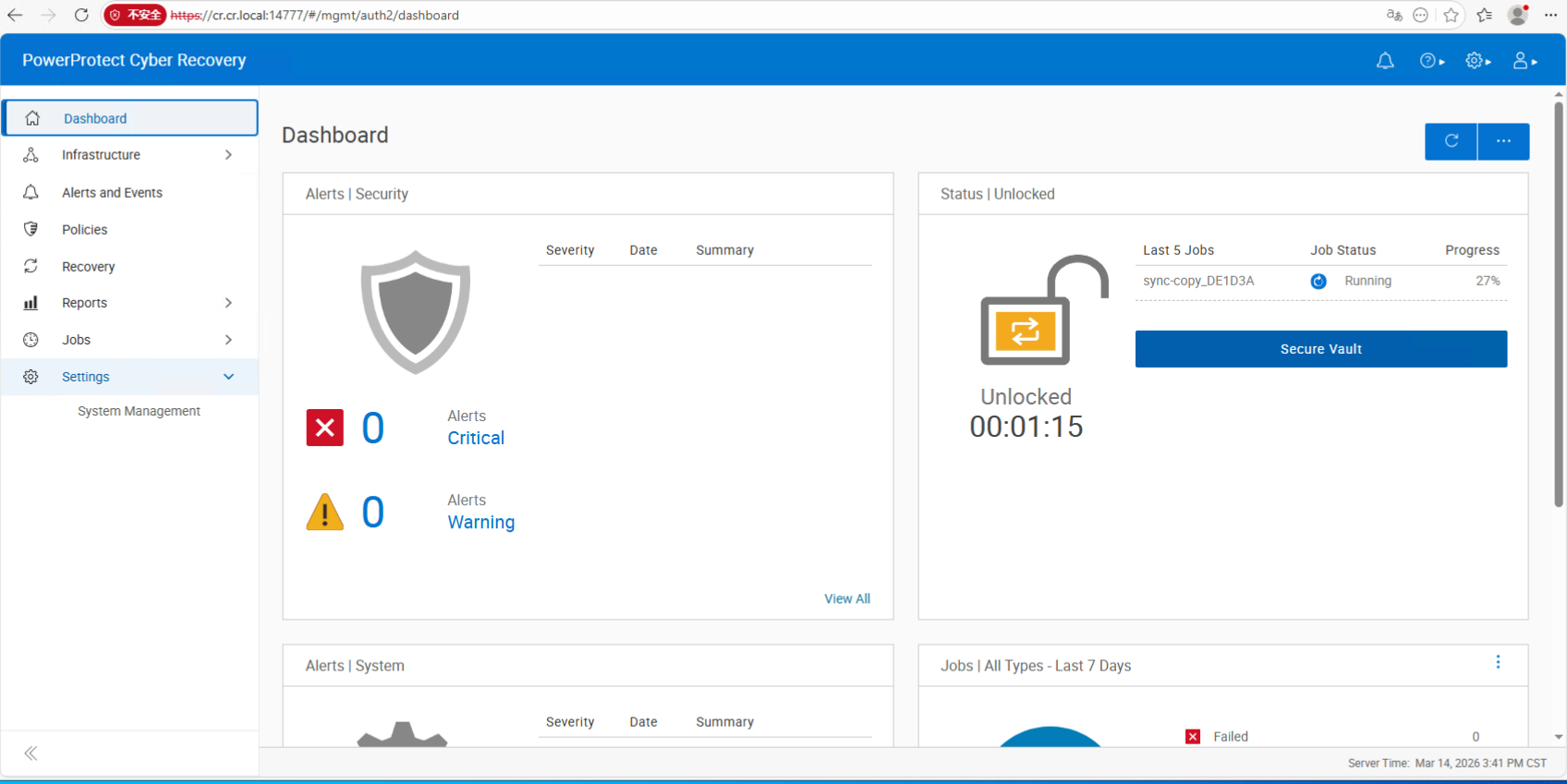Click the notifications bell in header
Image resolution: width=1567 pixels, height=784 pixels.
(1385, 61)
